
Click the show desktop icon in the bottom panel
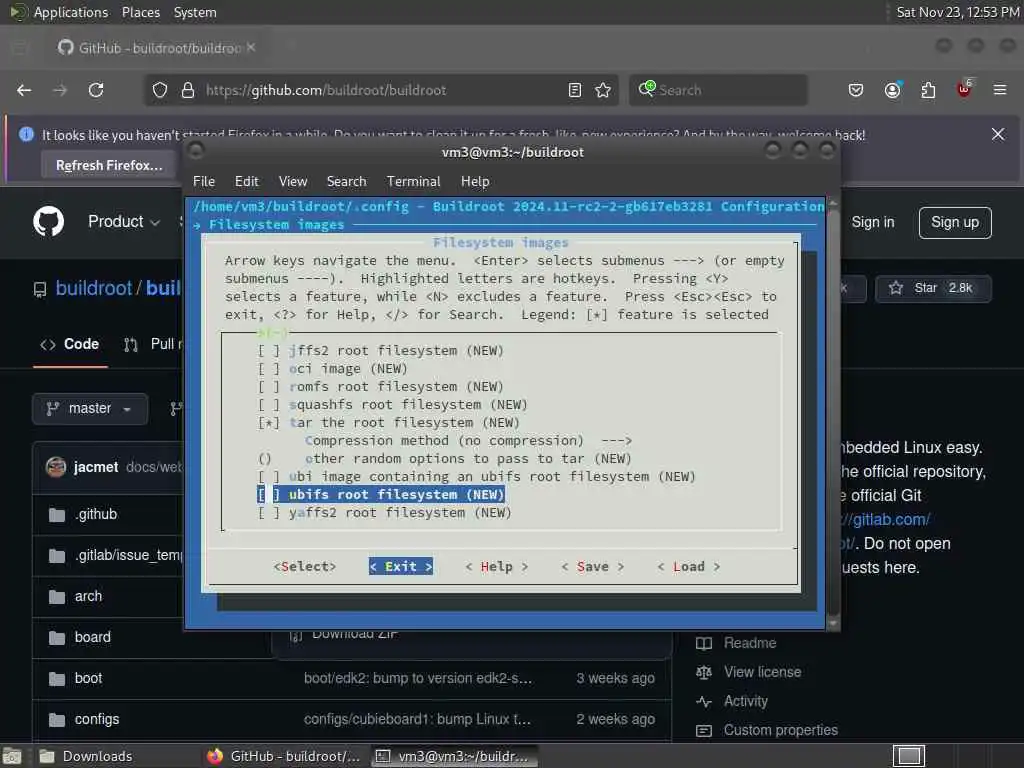point(12,756)
